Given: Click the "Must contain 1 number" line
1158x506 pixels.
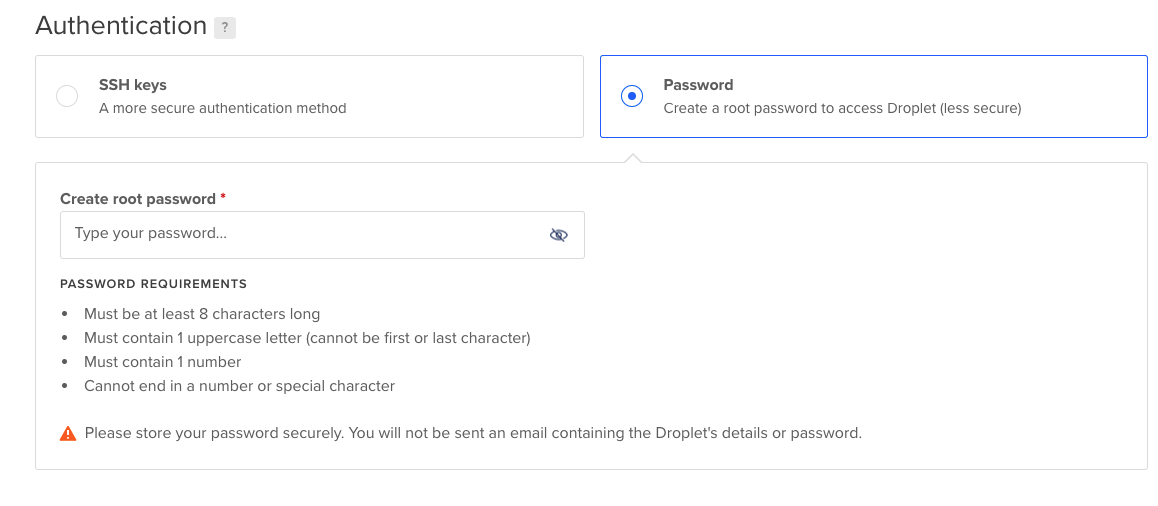Looking at the screenshot, I should (x=162, y=362).
